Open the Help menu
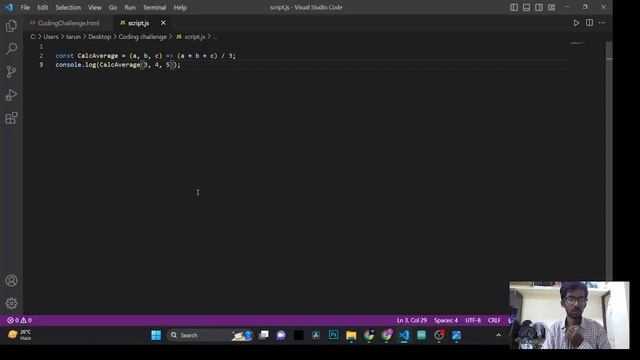 180,7
